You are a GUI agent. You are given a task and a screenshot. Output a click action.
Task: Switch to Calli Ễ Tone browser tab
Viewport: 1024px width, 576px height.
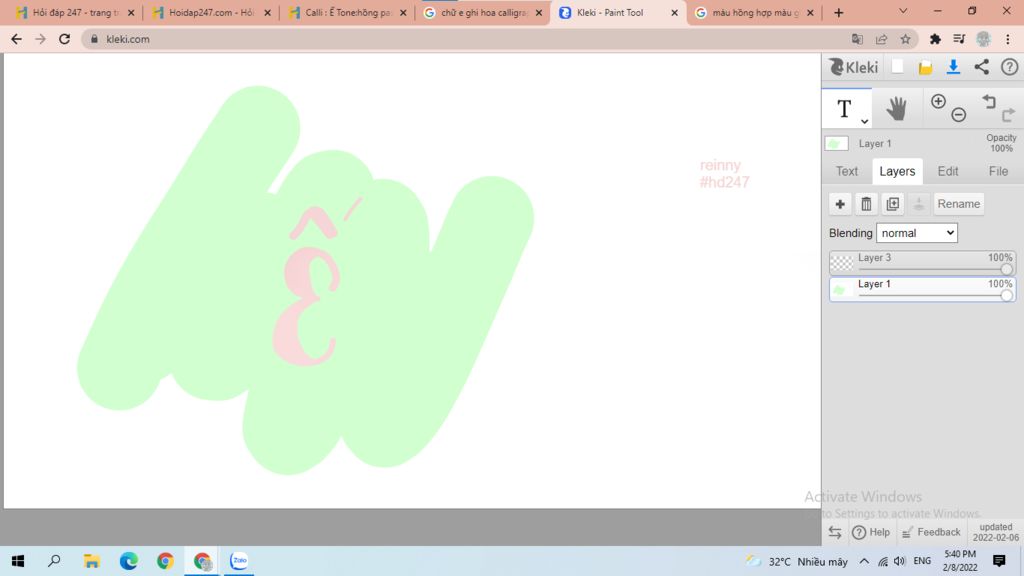[x=347, y=12]
